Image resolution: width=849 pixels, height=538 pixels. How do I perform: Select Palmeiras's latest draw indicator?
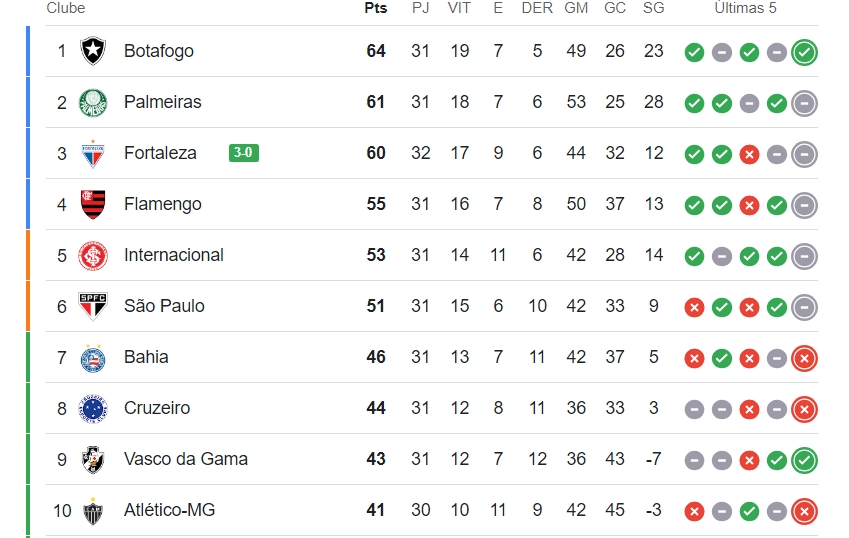tap(804, 103)
